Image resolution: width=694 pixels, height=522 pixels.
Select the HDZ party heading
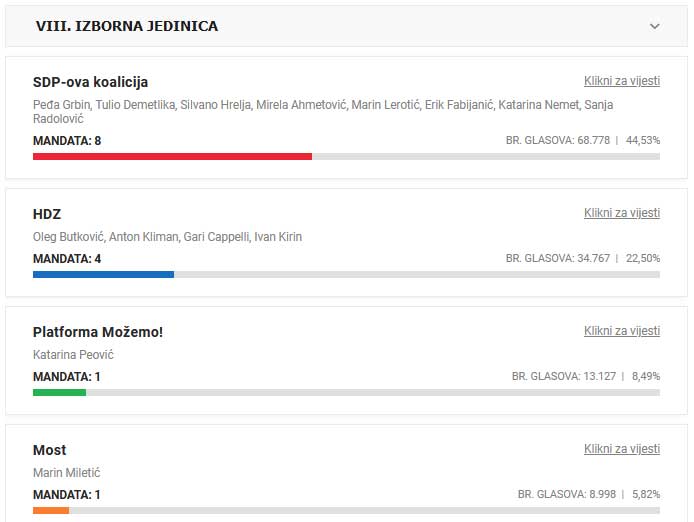click(x=47, y=214)
